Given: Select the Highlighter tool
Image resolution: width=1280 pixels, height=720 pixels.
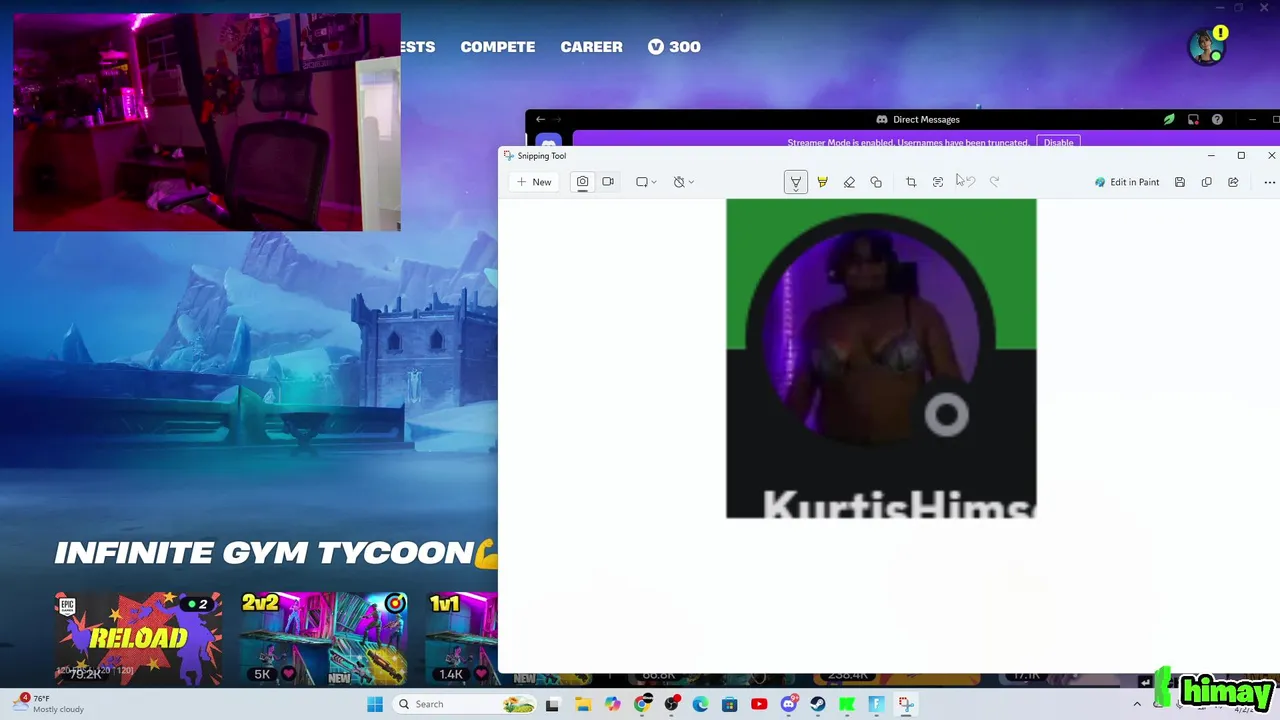Looking at the screenshot, I should (x=822, y=182).
